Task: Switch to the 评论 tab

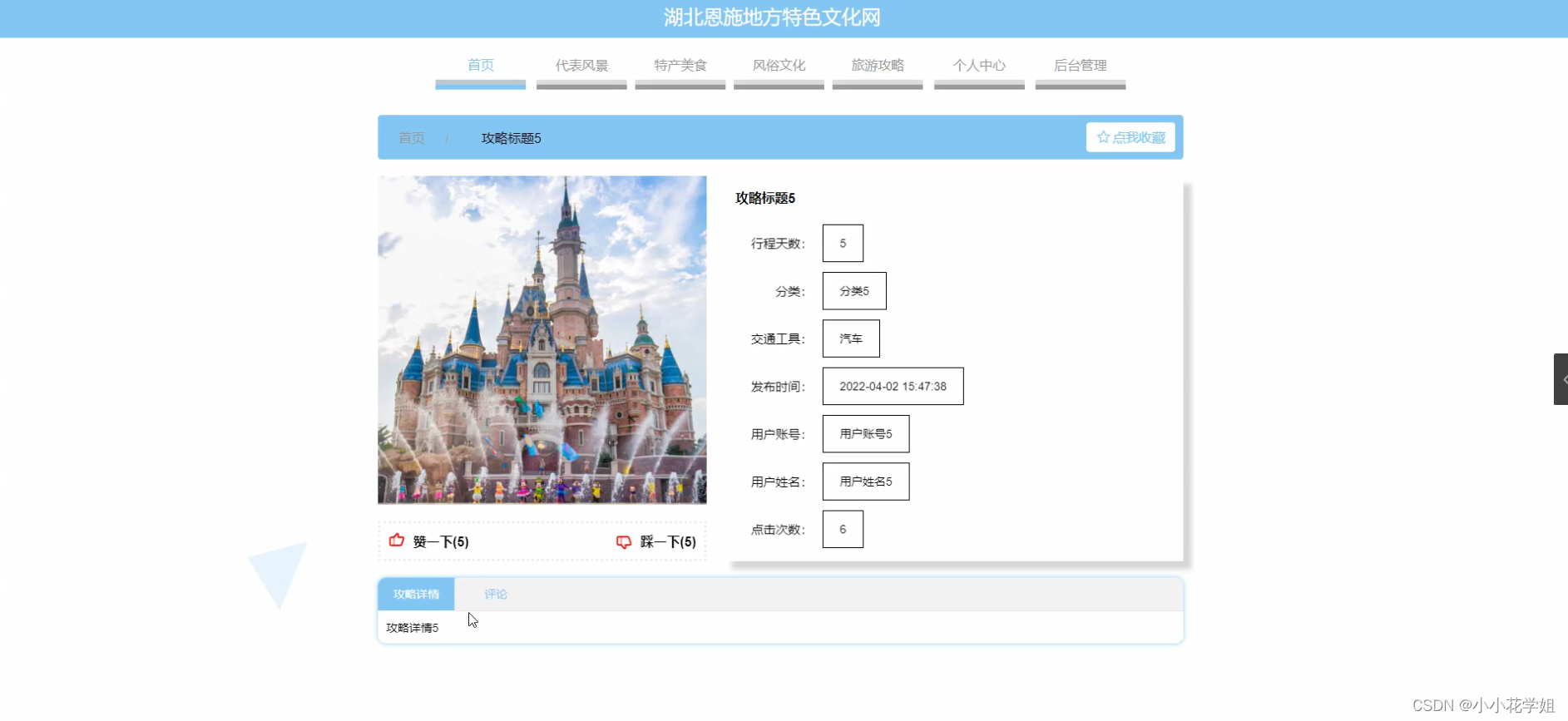Action: pyautogui.click(x=496, y=594)
